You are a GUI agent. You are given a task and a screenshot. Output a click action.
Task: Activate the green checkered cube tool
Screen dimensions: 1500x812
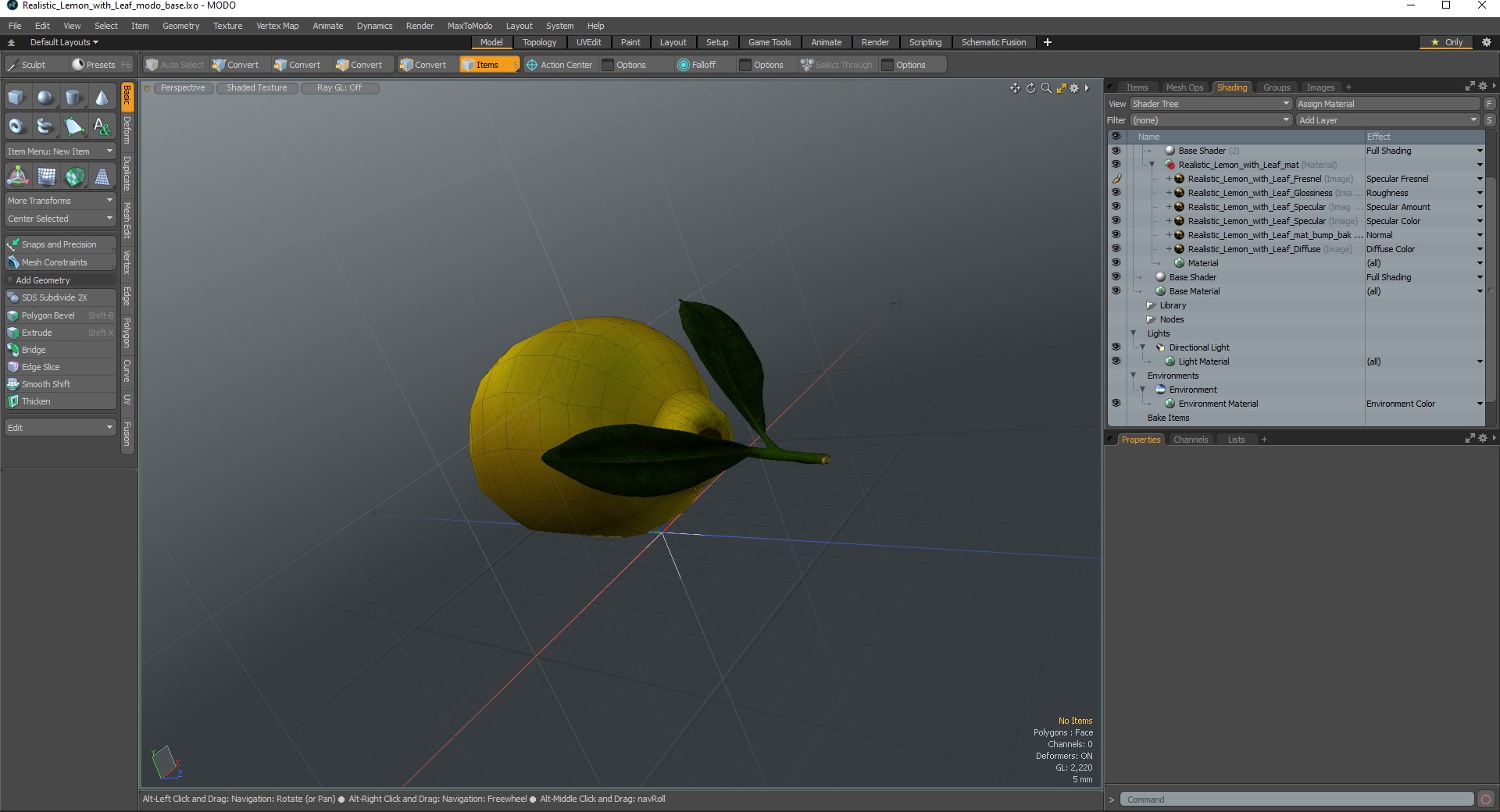73,176
